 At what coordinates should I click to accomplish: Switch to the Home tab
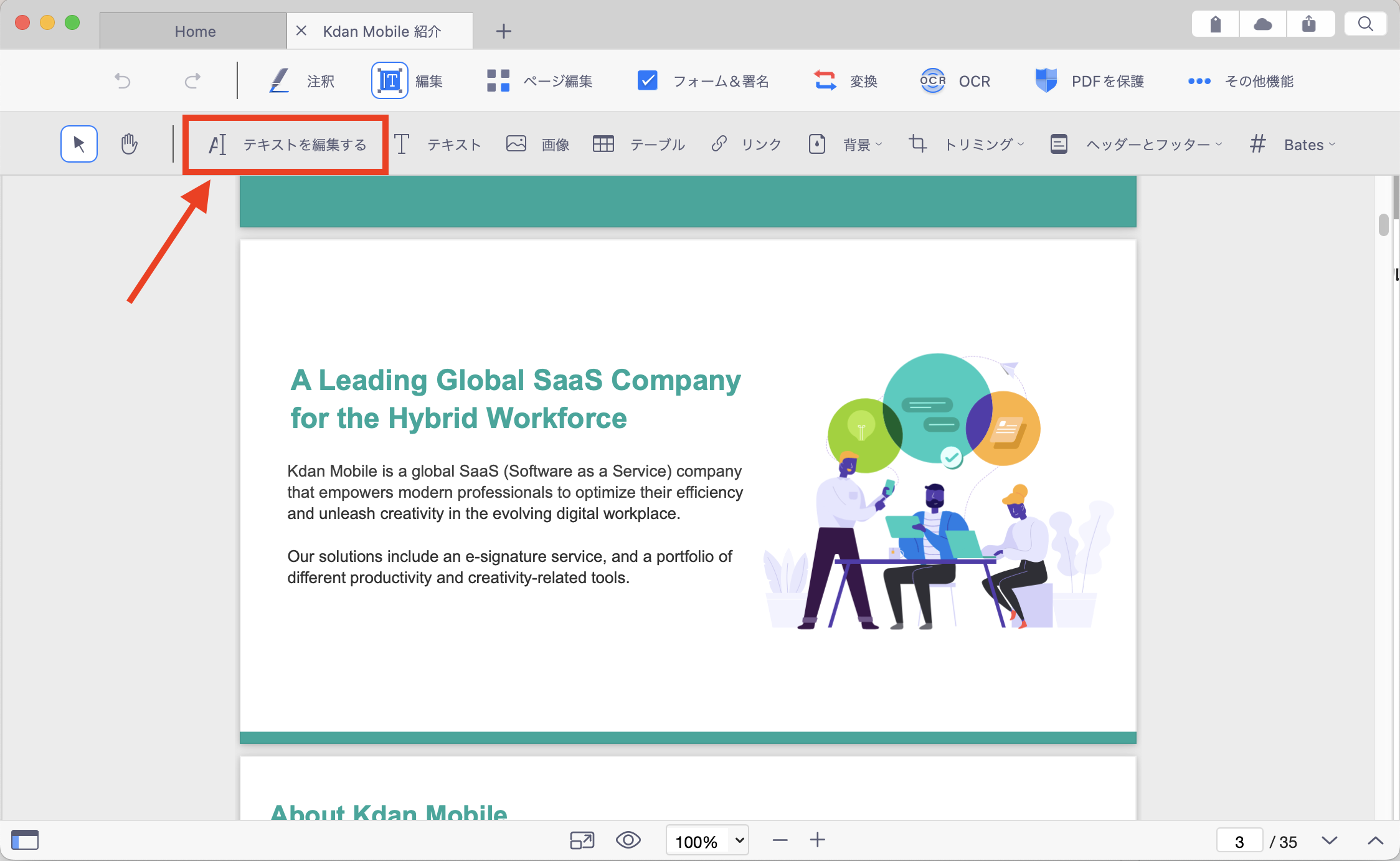point(194,31)
